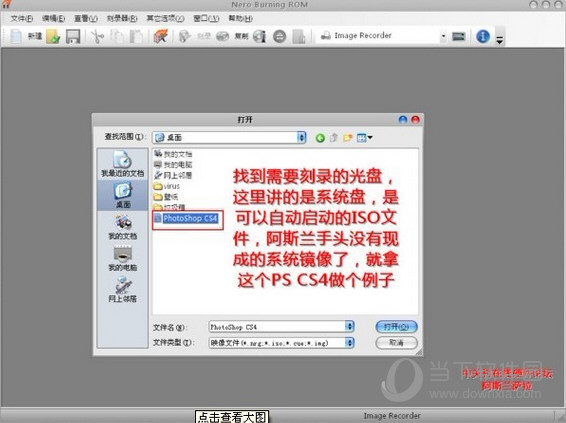Screen dimensions: 566x423
Task: Open the 刻录器(R) menu
Action: pyautogui.click(x=122, y=18)
